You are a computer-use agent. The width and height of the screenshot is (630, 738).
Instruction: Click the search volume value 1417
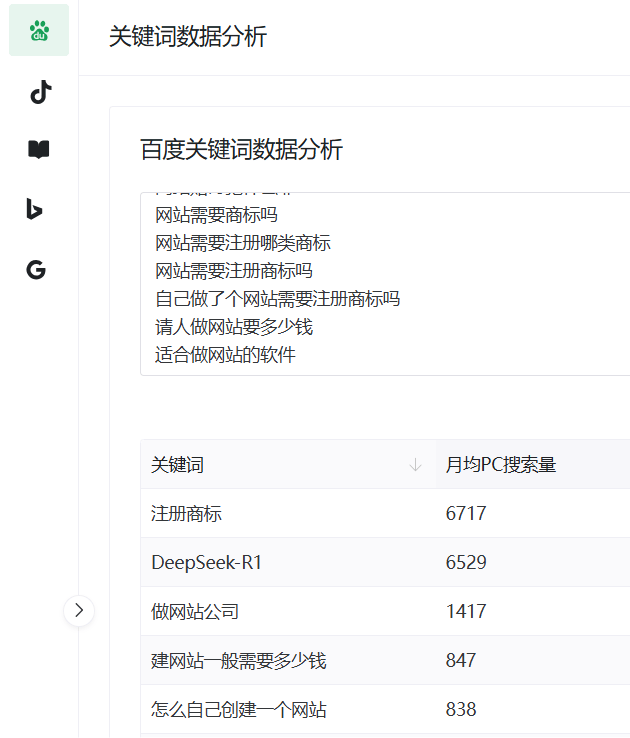(466, 611)
